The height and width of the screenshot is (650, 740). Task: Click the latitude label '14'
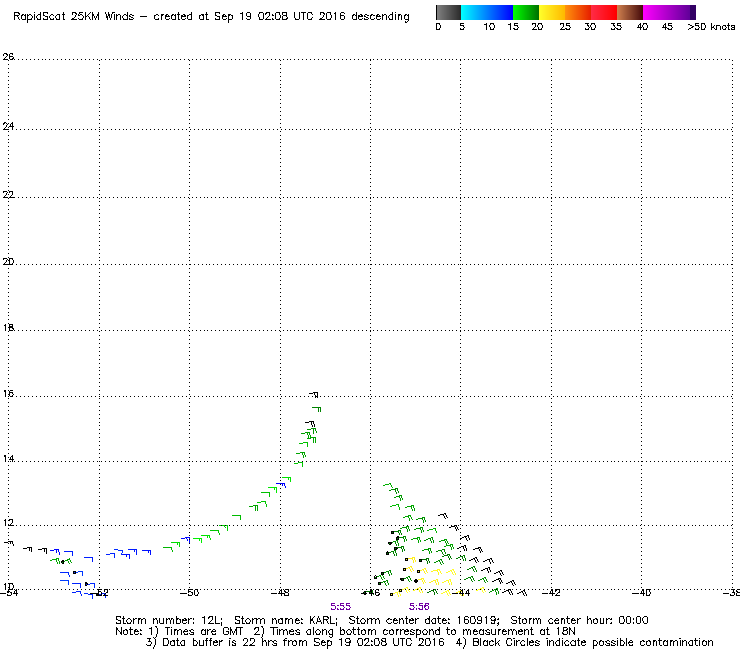point(8,459)
